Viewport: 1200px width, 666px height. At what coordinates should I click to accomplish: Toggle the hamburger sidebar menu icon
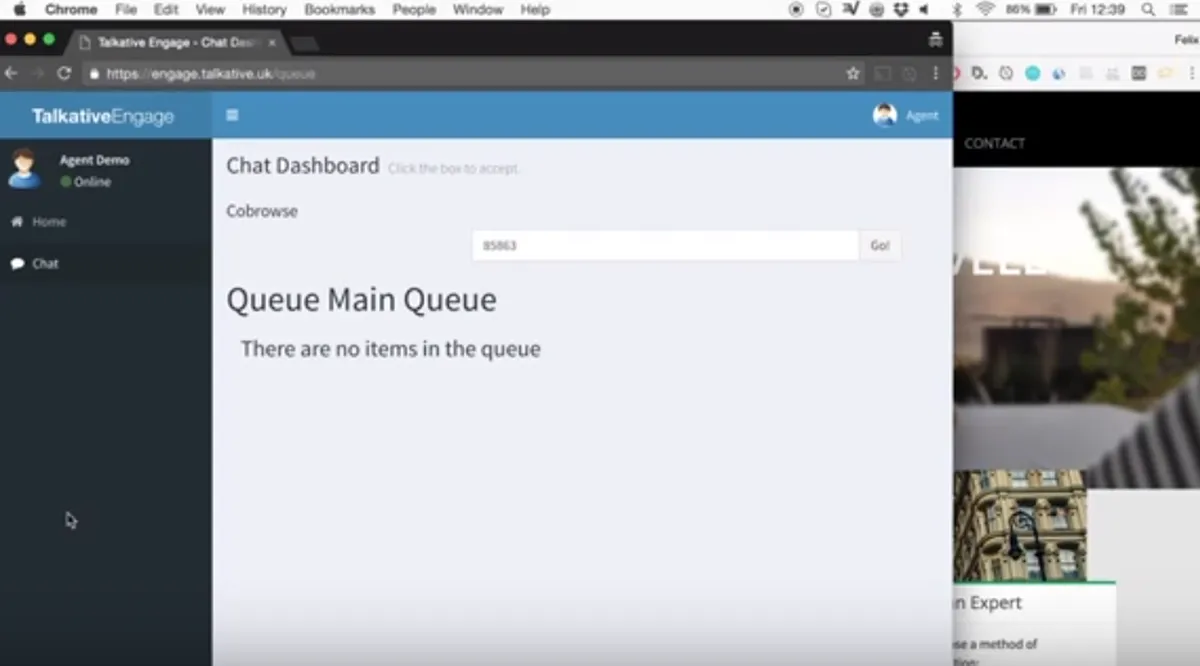[x=232, y=115]
